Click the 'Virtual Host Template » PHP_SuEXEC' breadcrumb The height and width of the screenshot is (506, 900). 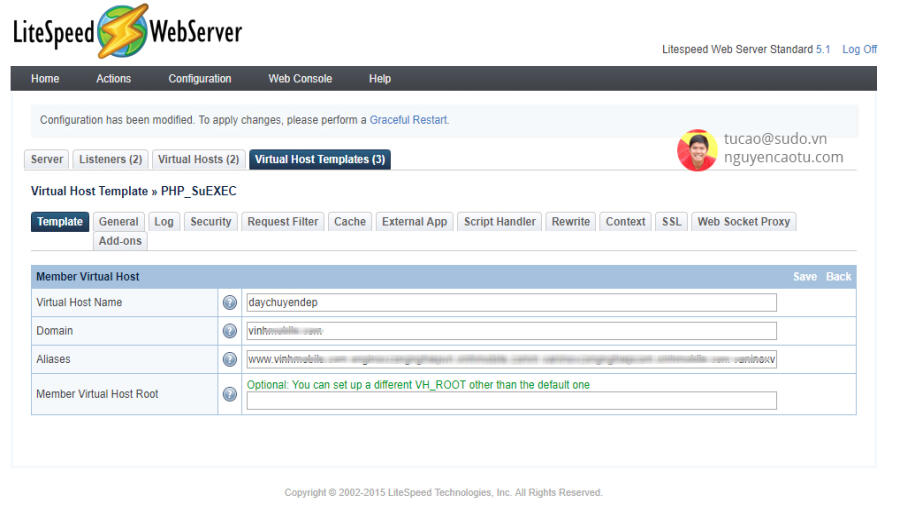[x=134, y=191]
